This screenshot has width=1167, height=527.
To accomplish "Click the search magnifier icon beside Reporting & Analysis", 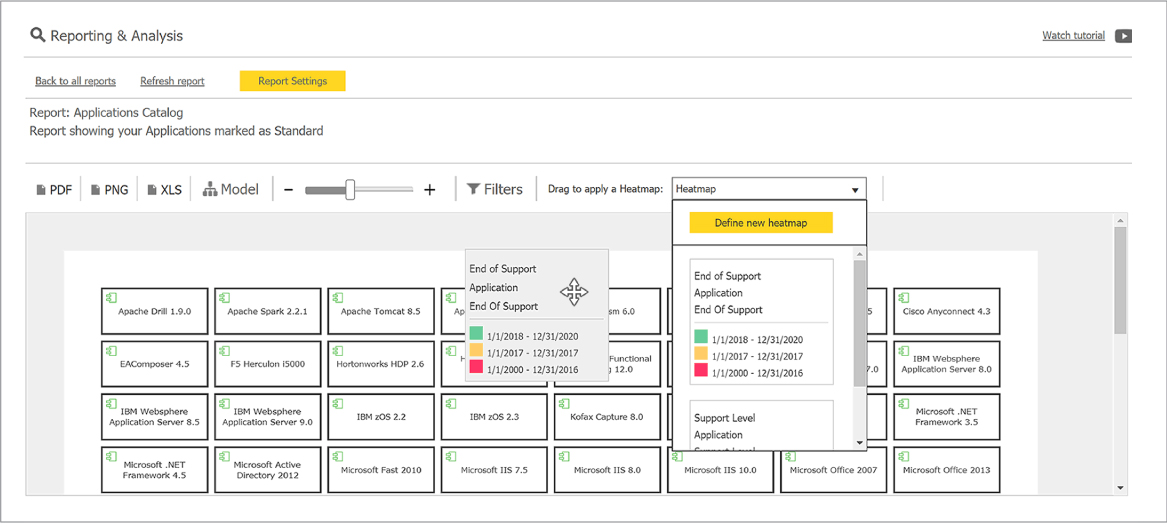I will 37,35.
